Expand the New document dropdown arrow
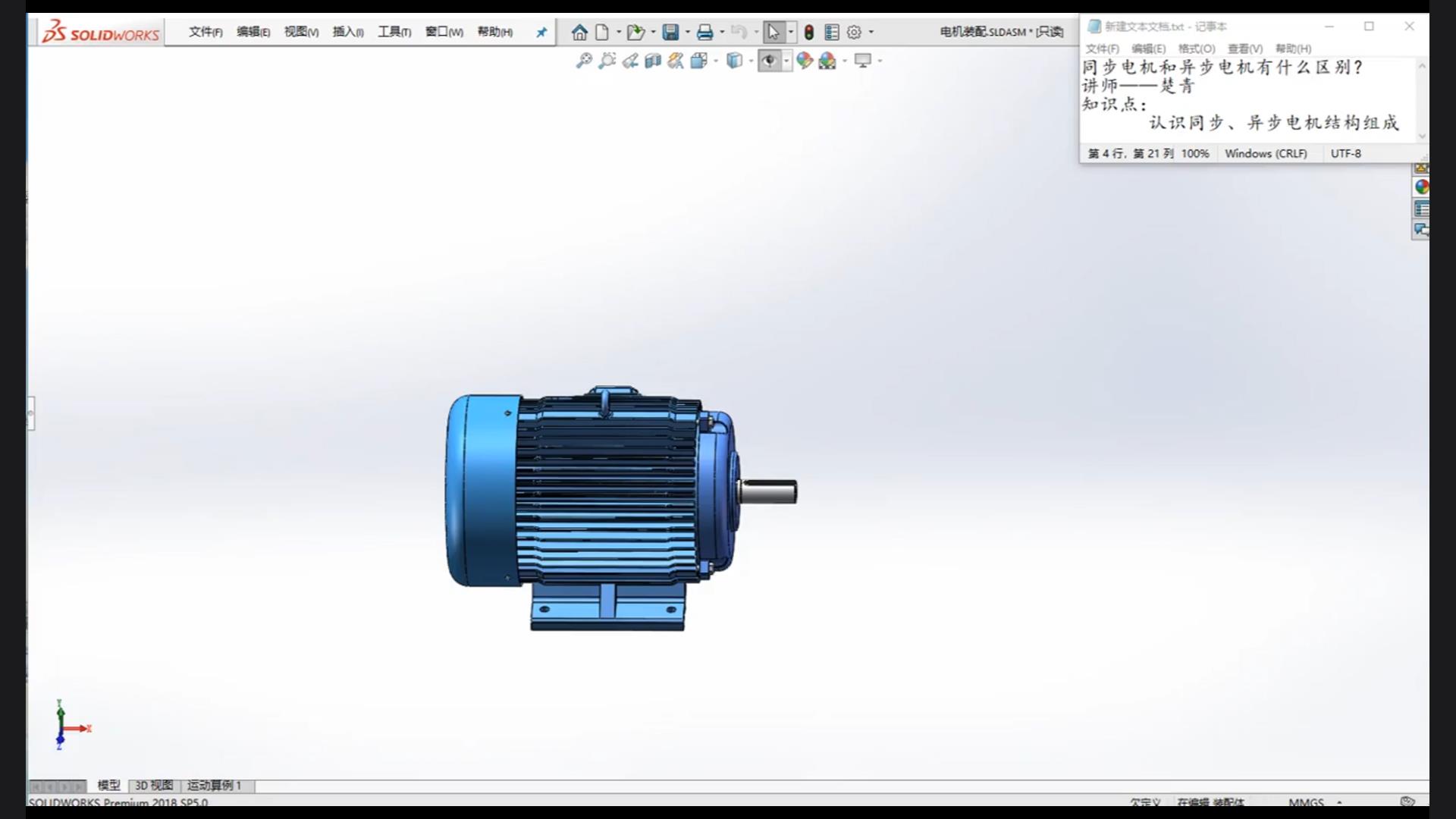This screenshot has width=1456, height=819. tap(619, 32)
